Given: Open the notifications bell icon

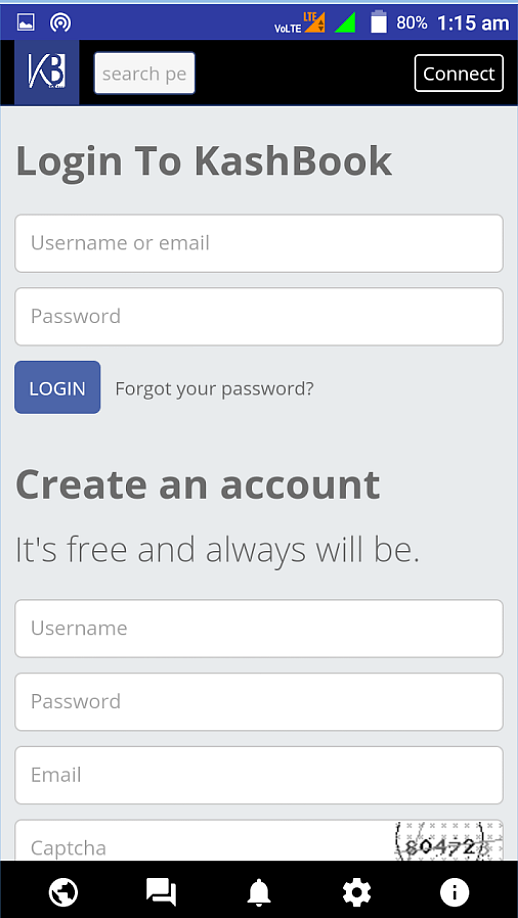Looking at the screenshot, I should (x=259, y=892).
